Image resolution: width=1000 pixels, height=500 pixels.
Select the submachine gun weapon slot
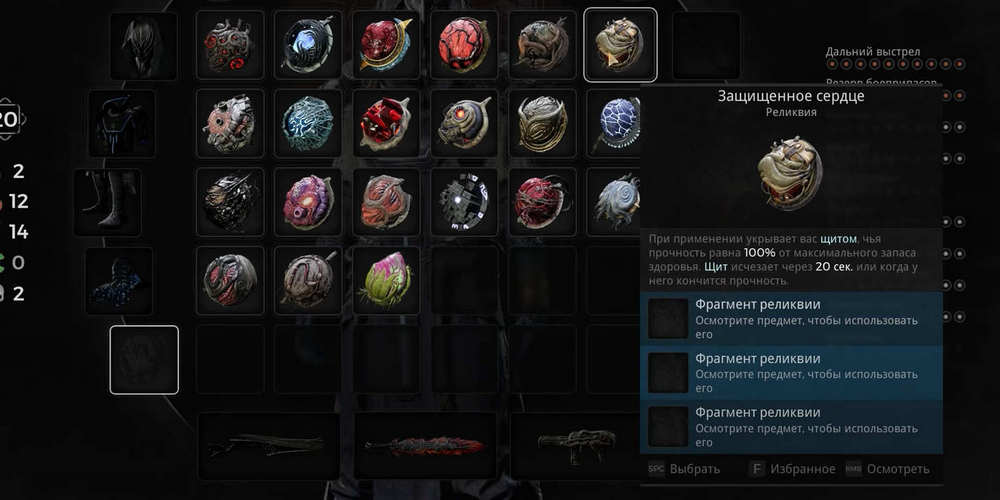pos(576,446)
